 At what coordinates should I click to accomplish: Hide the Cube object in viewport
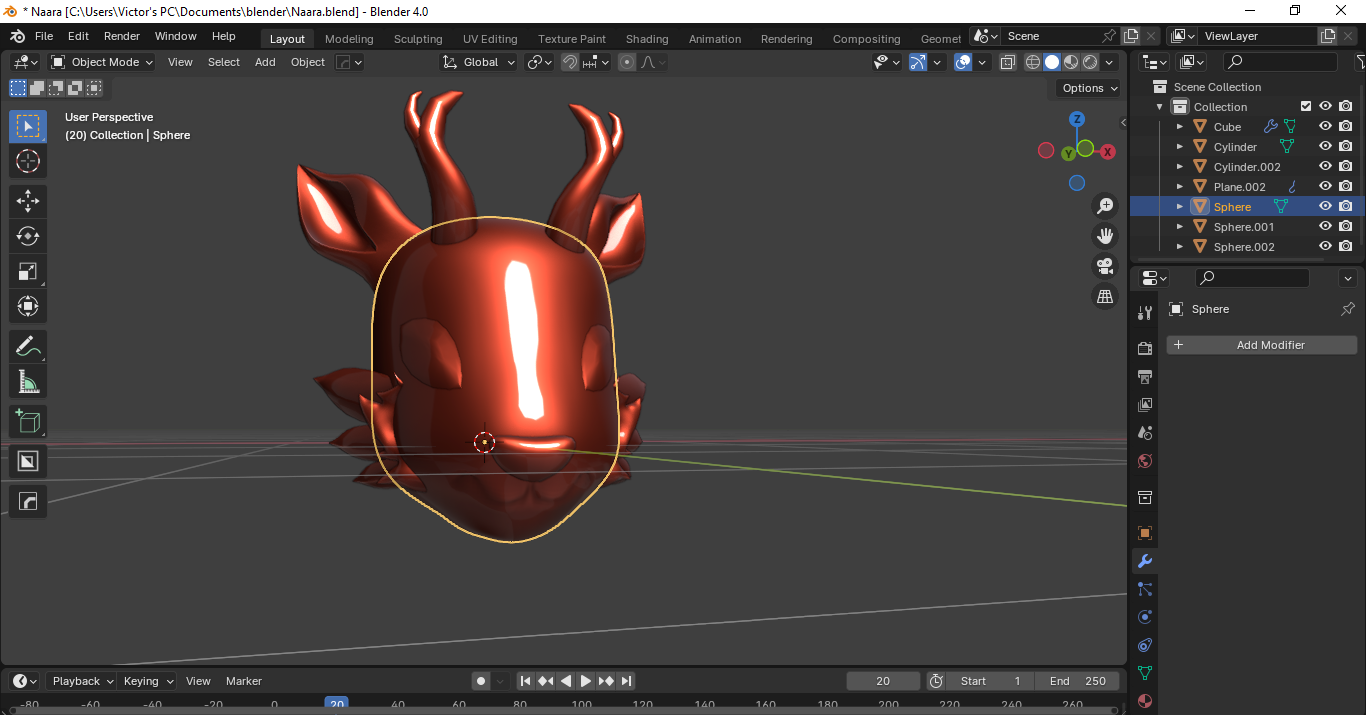coord(1325,126)
